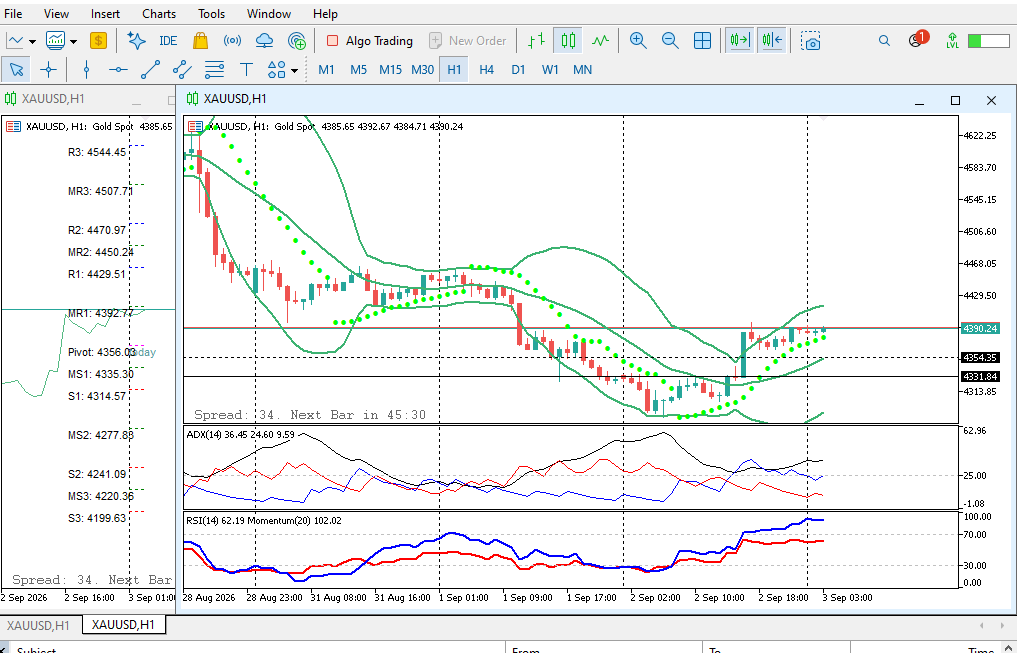This screenshot has height=653, width=1025.
Task: Open the shapes objects tool
Action: [x=277, y=69]
